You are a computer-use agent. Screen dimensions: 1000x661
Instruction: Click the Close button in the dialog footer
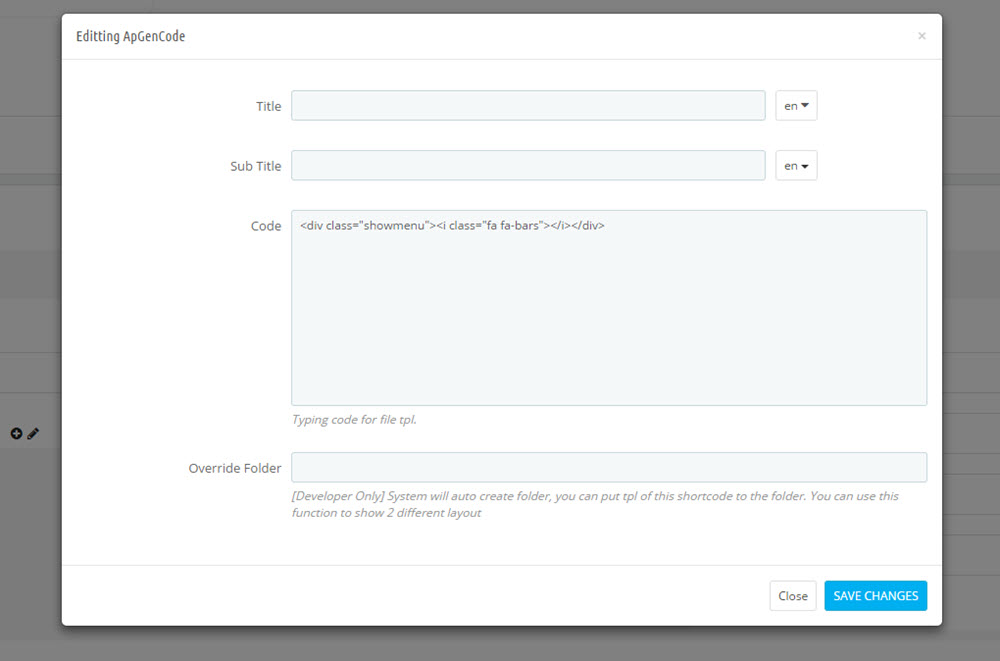tap(793, 595)
